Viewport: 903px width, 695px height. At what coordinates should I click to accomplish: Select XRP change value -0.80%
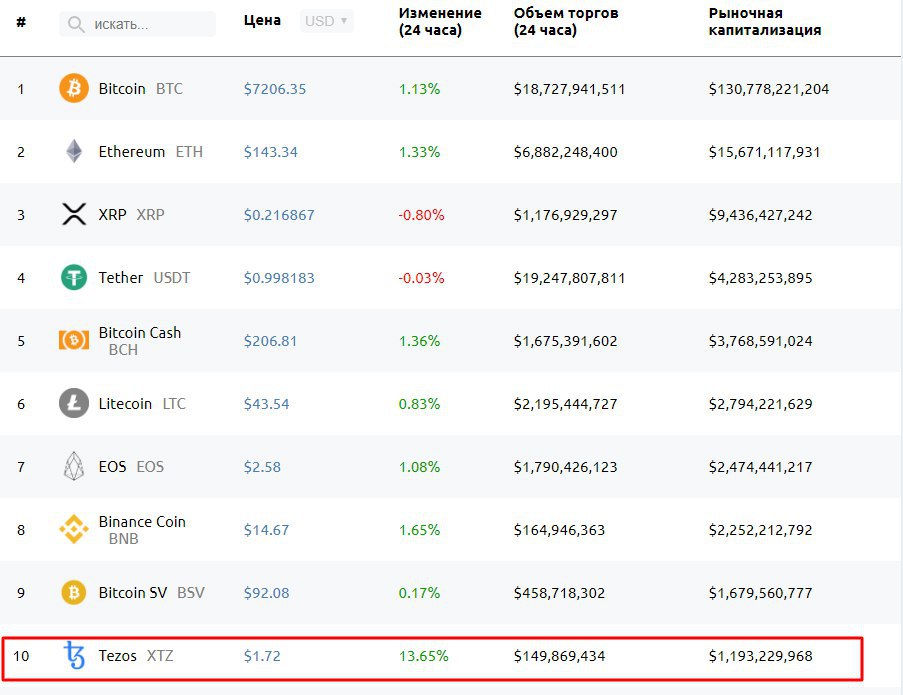pyautogui.click(x=421, y=215)
